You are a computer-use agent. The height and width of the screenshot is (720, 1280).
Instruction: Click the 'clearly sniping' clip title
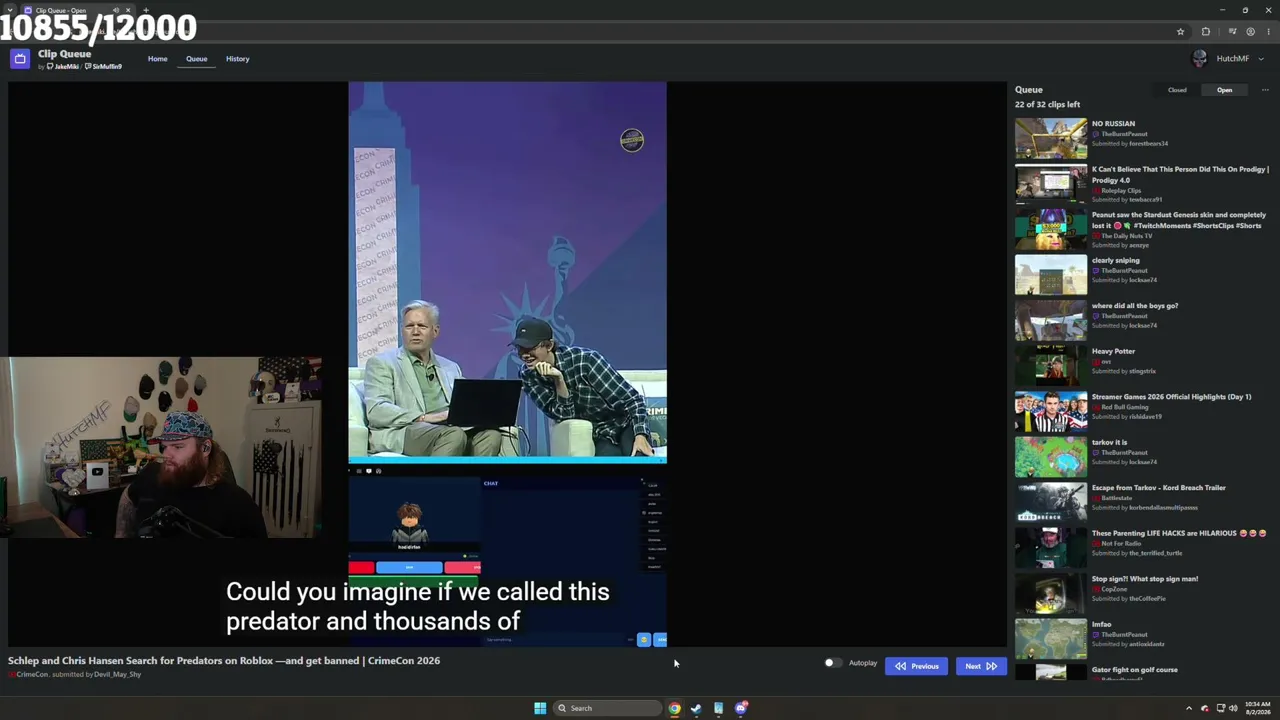pyautogui.click(x=1115, y=260)
